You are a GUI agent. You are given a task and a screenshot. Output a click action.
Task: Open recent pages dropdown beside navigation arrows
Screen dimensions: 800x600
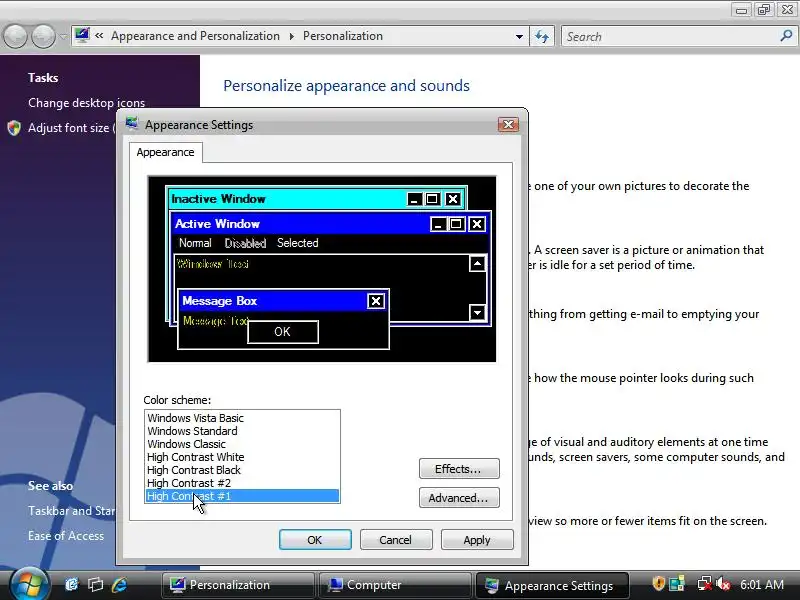pos(63,37)
